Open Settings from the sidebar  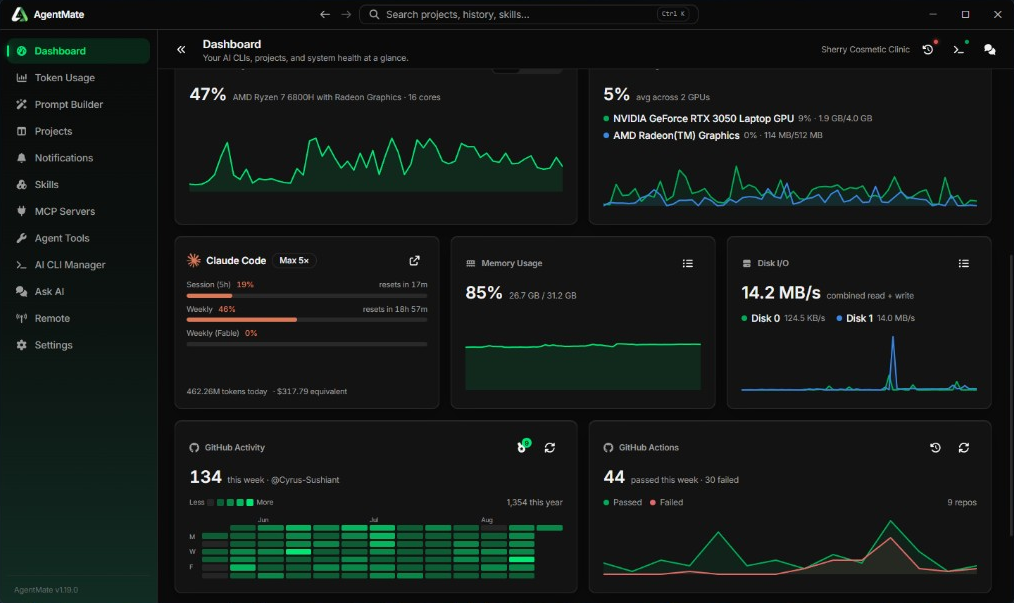point(78,345)
